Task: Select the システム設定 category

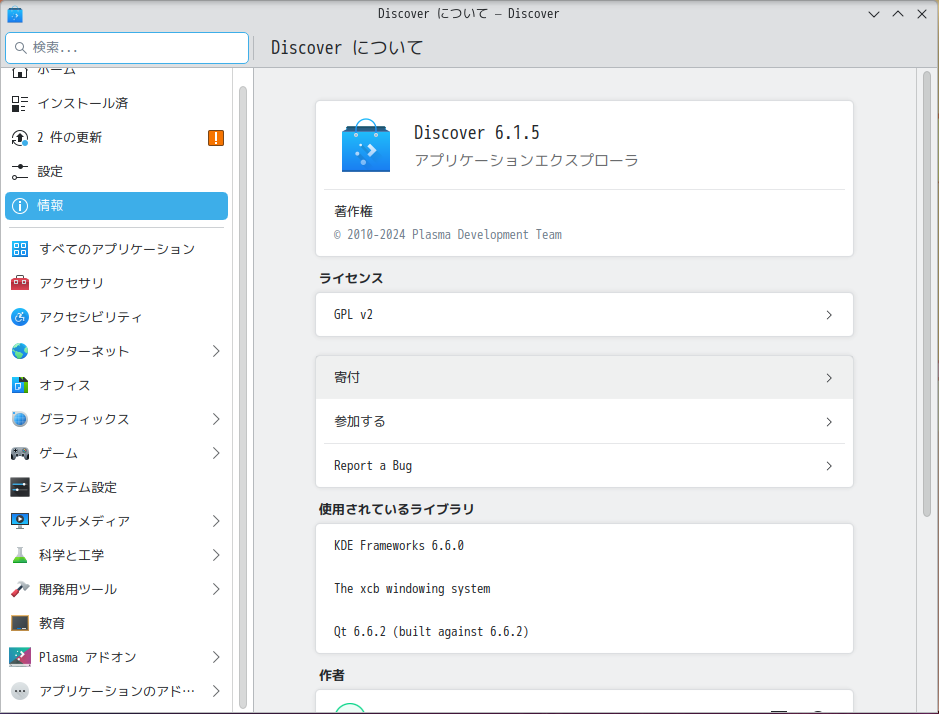Action: point(116,487)
